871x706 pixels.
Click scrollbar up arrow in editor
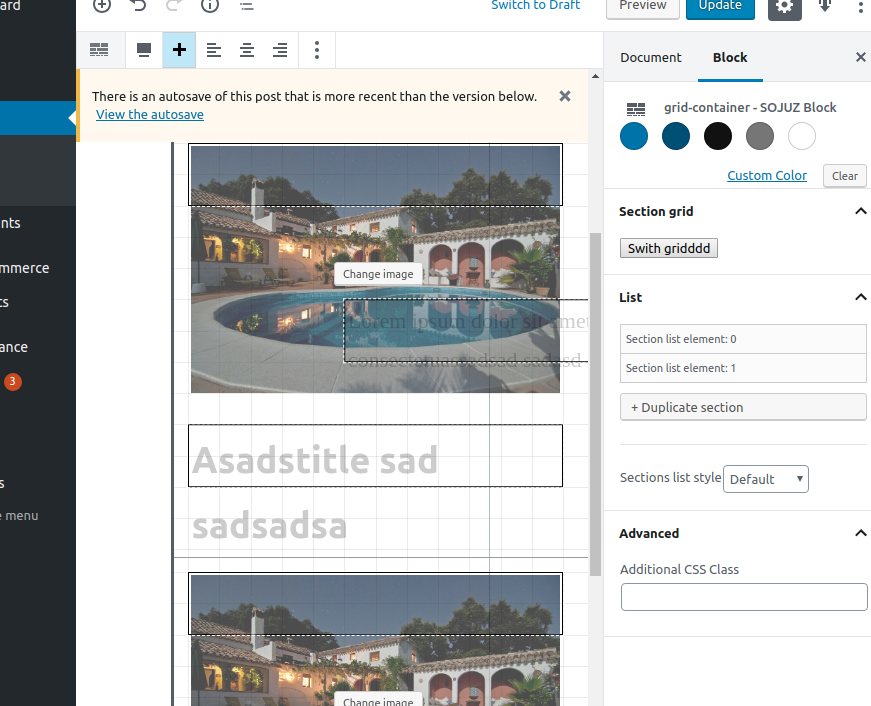pyautogui.click(x=595, y=76)
